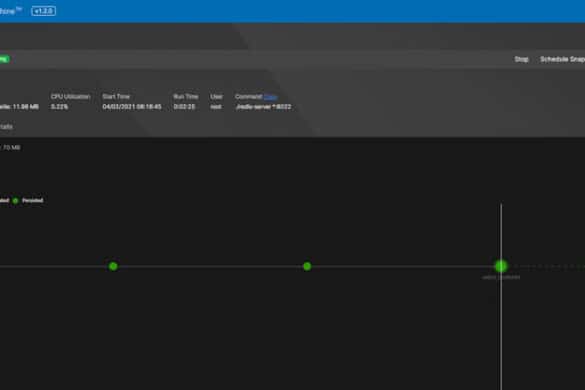Click the Persisted legend label
This screenshot has height=390, width=585.
click(32, 200)
